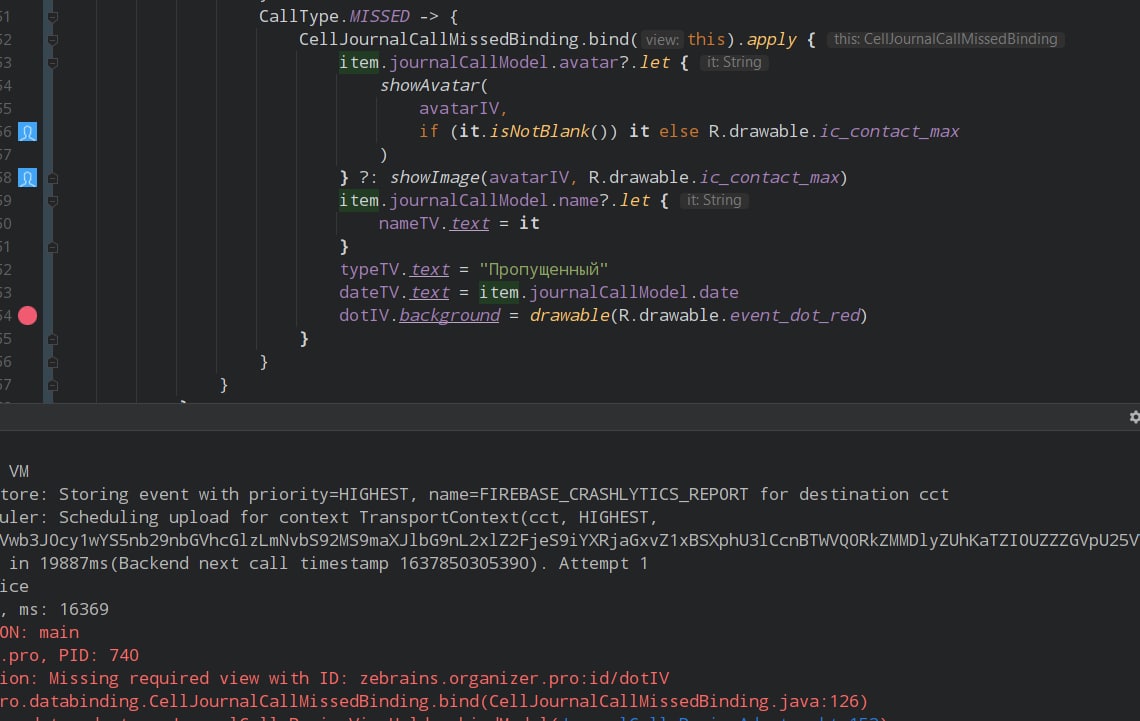This screenshot has height=721, width=1140.
Task: Click the avatarIV argument under showAvatar
Action: (x=459, y=108)
